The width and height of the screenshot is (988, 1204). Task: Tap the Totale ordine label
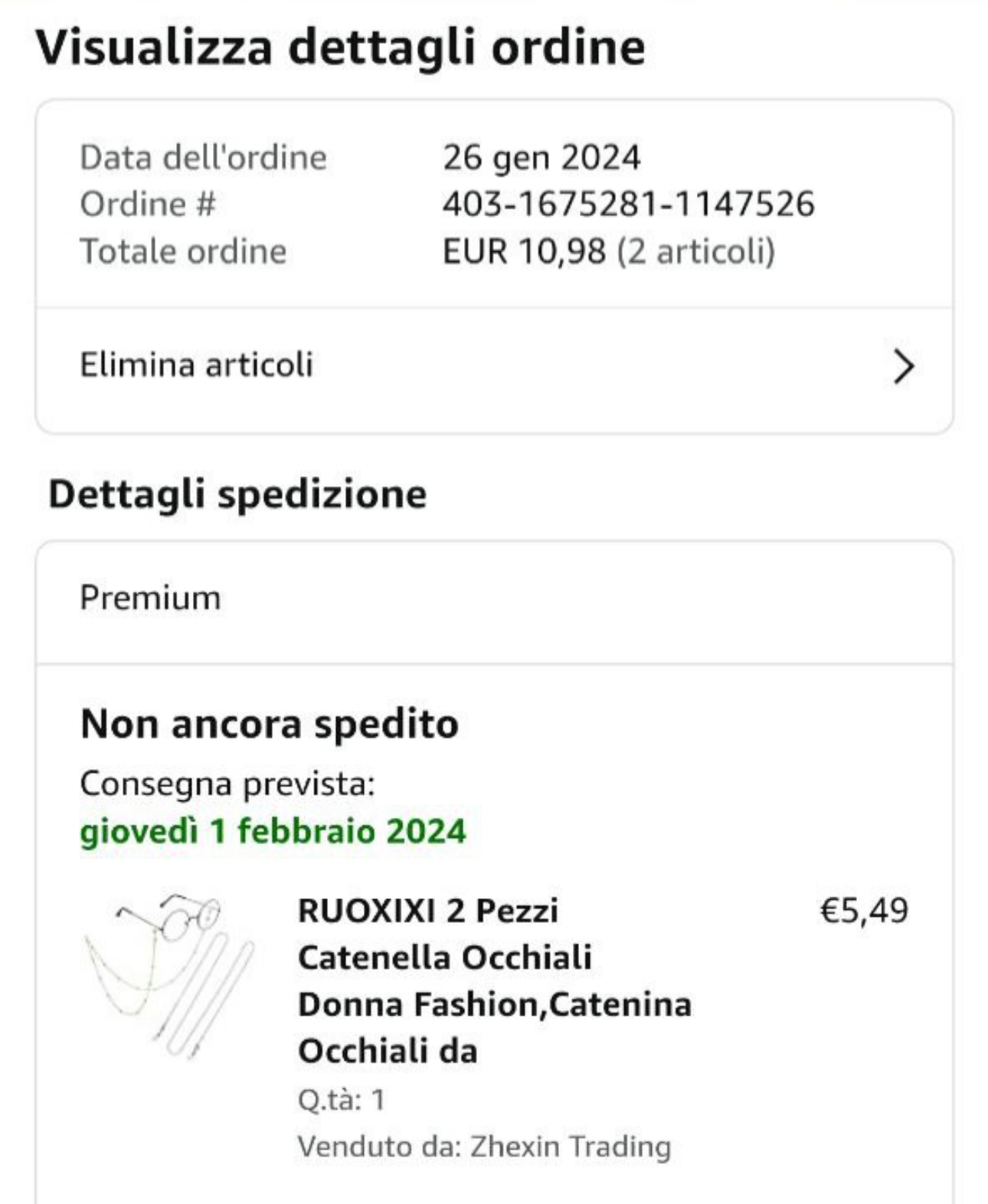coord(183,251)
